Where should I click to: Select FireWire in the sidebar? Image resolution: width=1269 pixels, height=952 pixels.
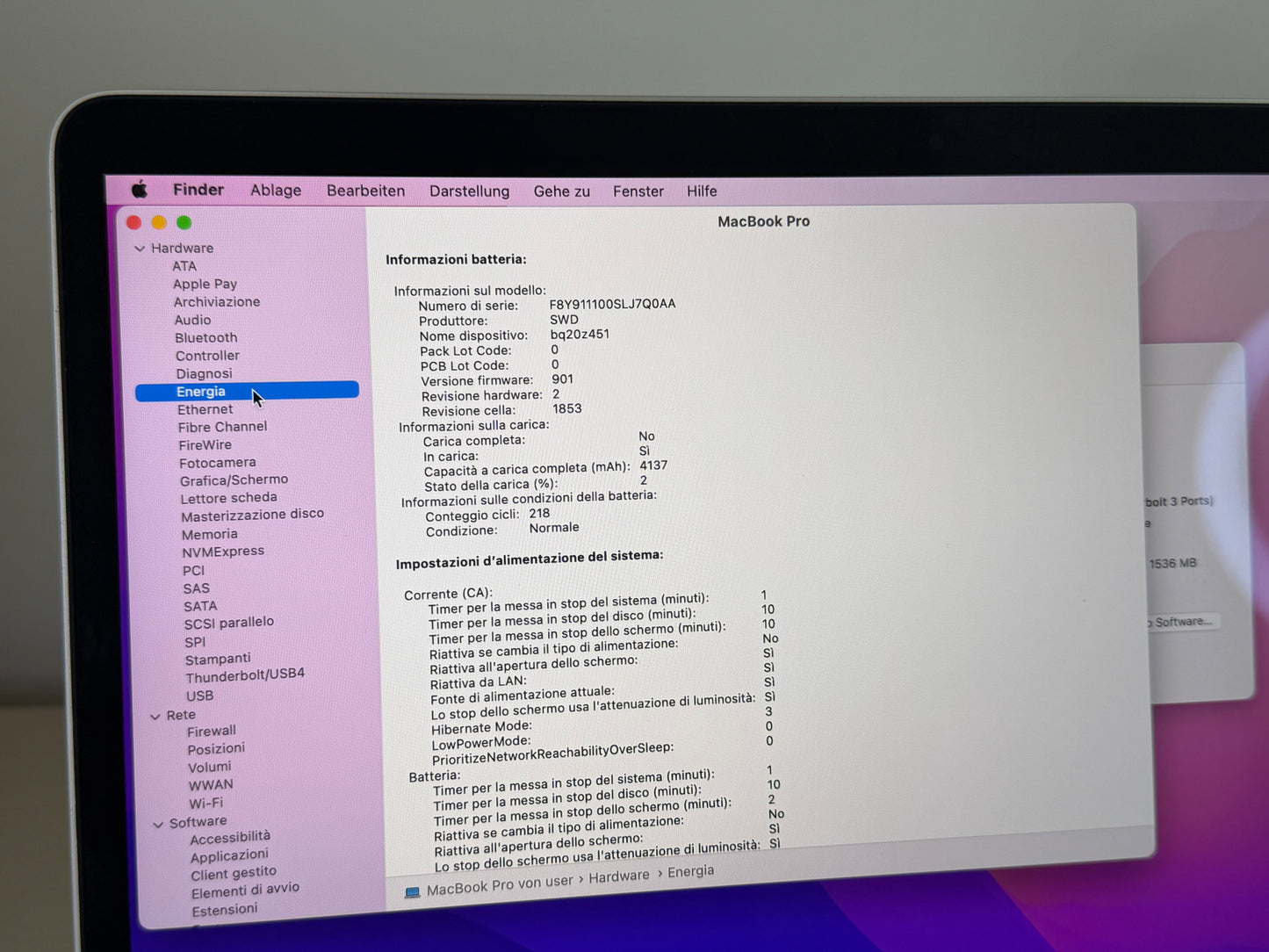(205, 444)
